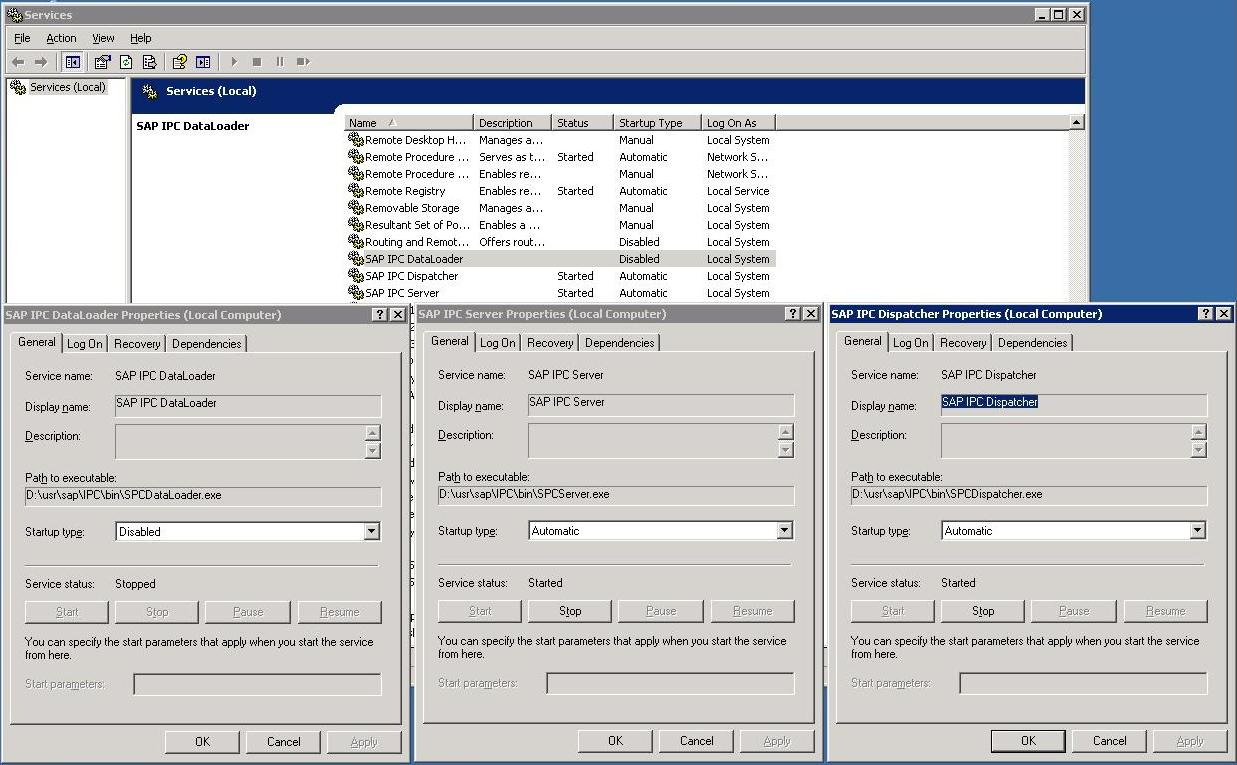
Task: Sort services by Log On As column header
Action: pos(738,123)
